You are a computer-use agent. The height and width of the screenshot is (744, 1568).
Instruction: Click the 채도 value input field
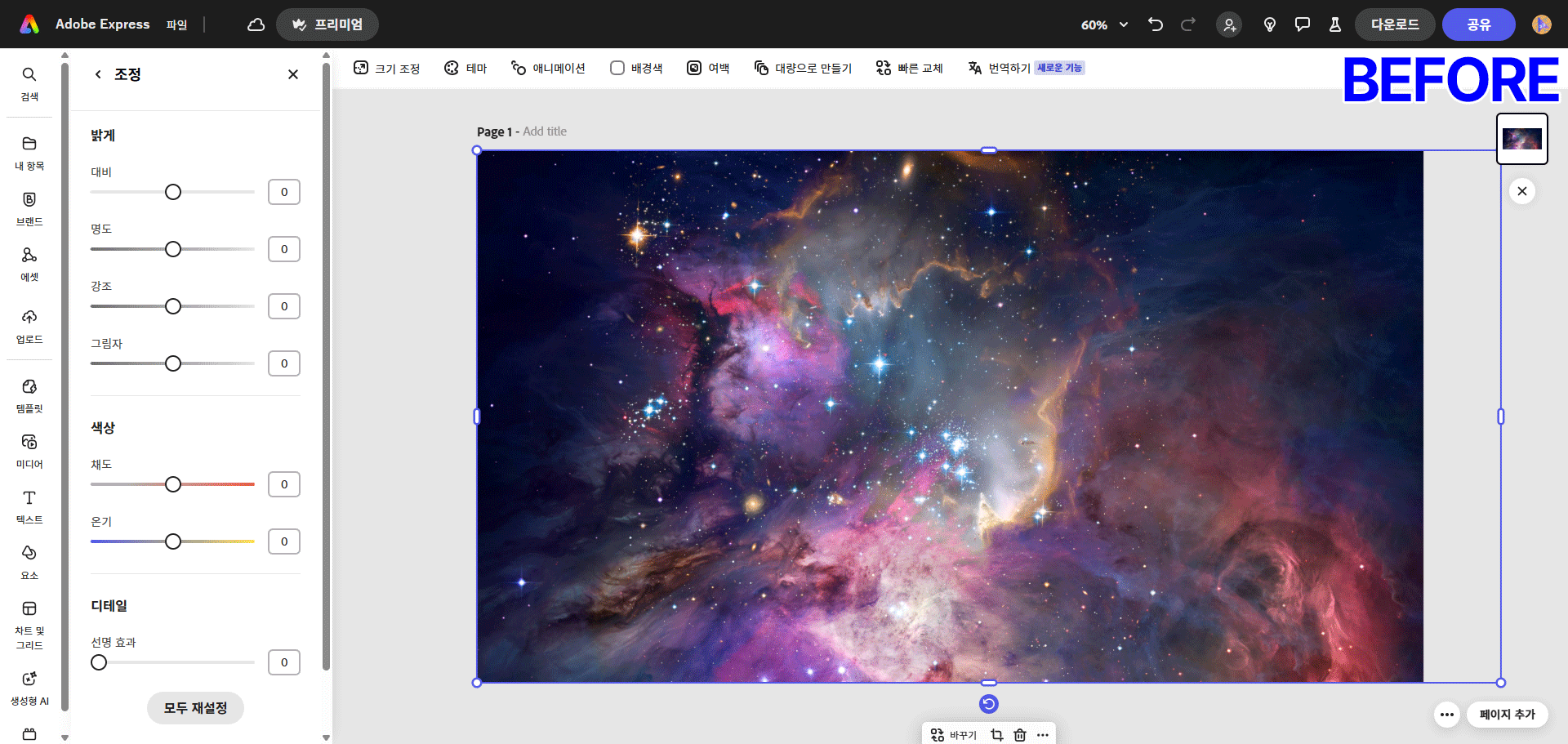point(284,484)
